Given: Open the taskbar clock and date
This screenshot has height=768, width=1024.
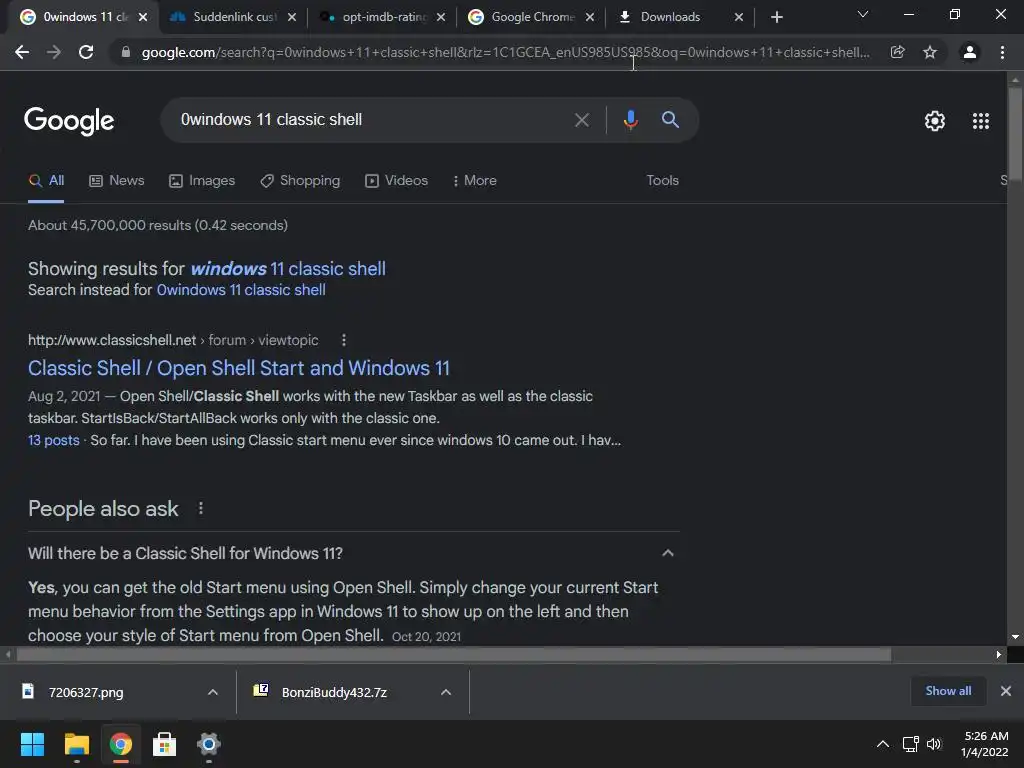Looking at the screenshot, I should [x=985, y=744].
